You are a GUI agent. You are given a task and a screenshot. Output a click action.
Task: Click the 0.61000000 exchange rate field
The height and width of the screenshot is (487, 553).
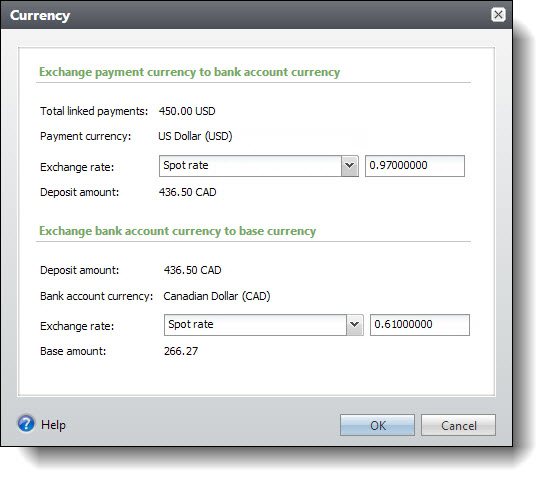[x=420, y=325]
